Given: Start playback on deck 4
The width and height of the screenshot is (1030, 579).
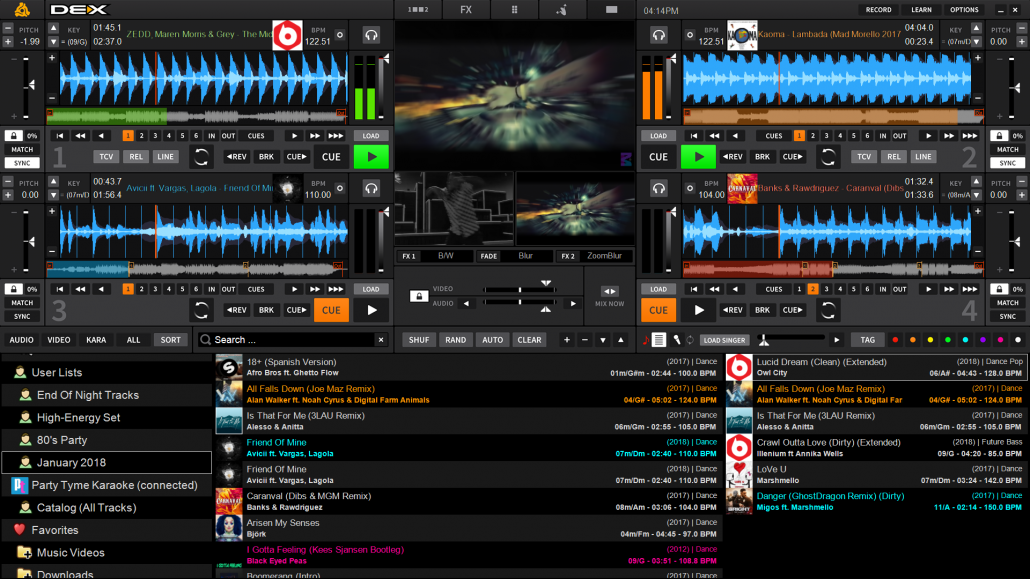Looking at the screenshot, I should (698, 310).
